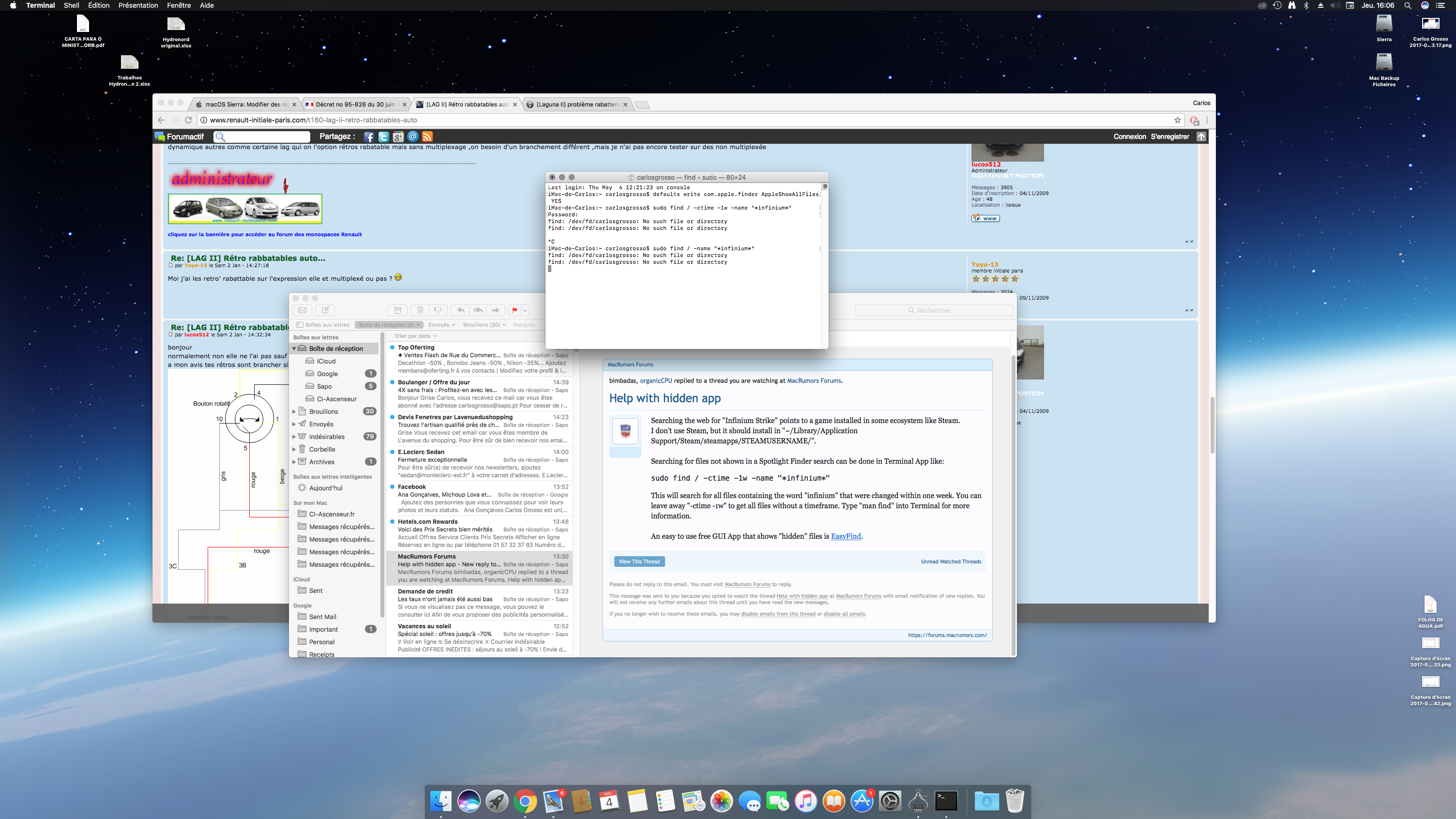The height and width of the screenshot is (819, 1456).
Task: Open Fenêtre menu in menu bar
Action: [179, 5]
